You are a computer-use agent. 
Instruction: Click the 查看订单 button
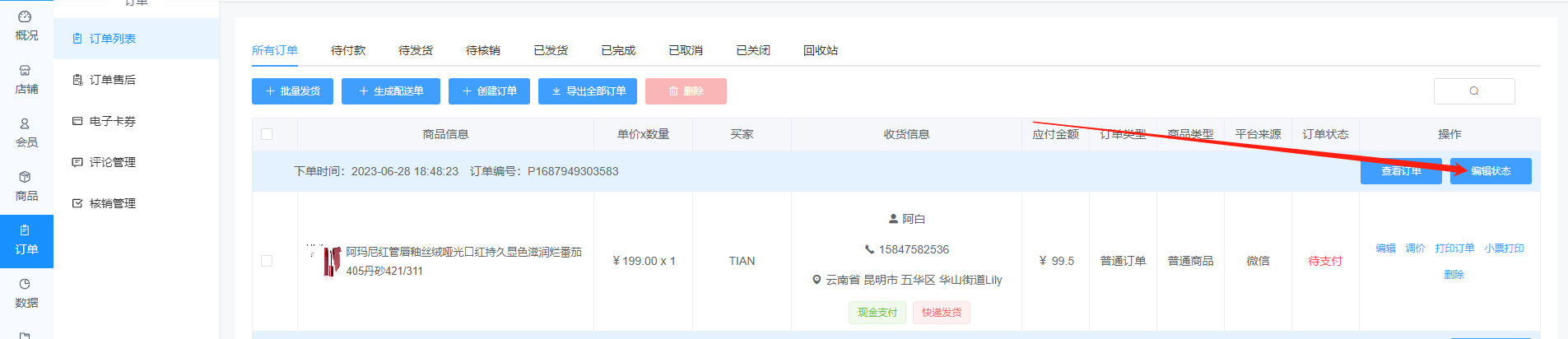coord(1401,171)
